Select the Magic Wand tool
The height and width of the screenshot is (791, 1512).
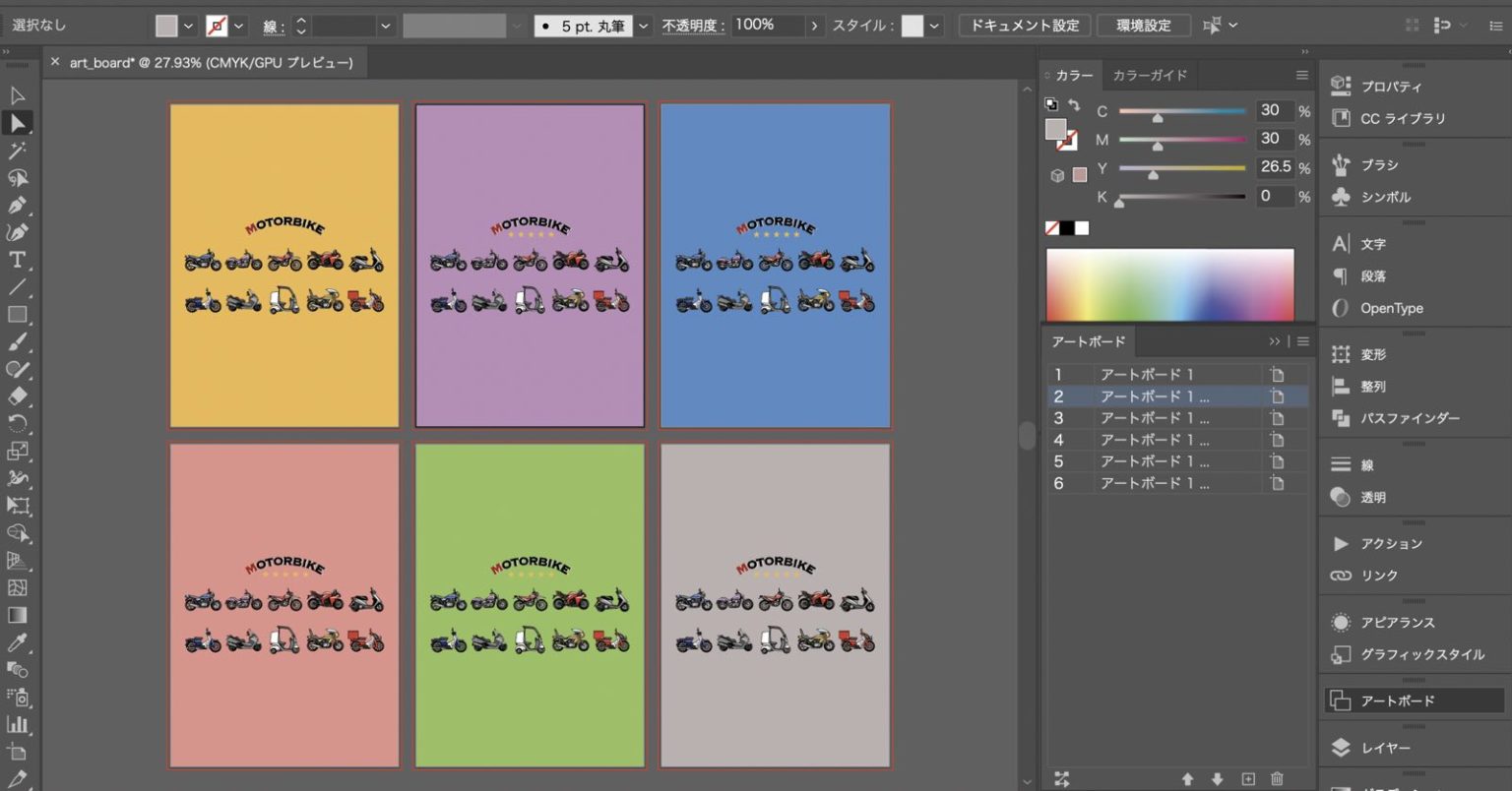17,151
